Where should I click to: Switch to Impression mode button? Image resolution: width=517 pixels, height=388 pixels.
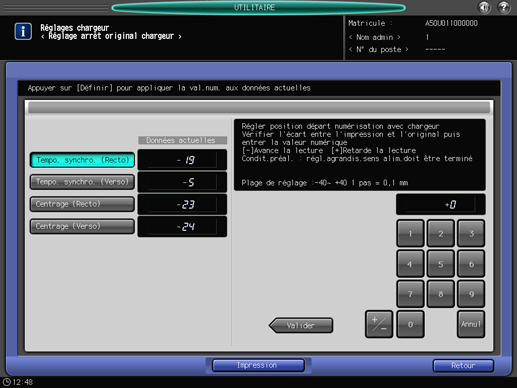click(x=258, y=365)
